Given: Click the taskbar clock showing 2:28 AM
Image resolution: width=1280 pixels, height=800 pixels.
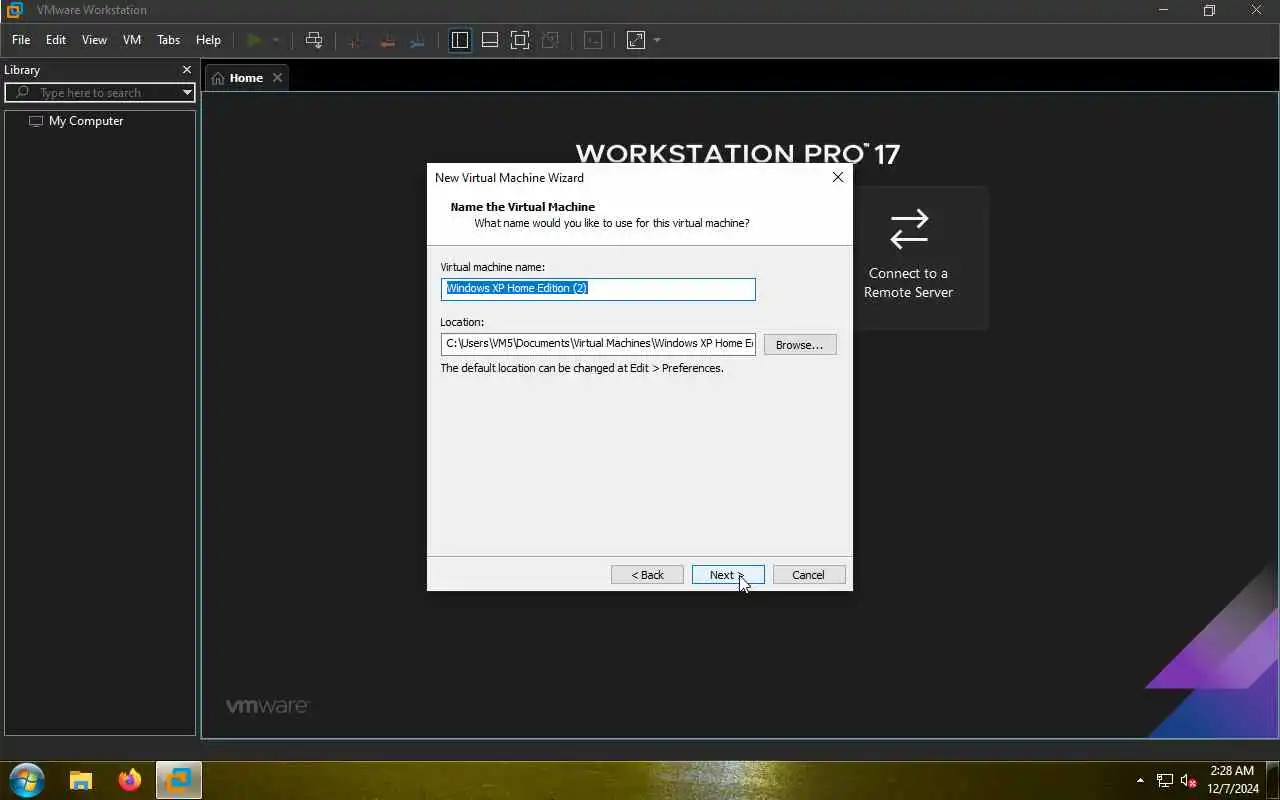Looking at the screenshot, I should 1232,780.
